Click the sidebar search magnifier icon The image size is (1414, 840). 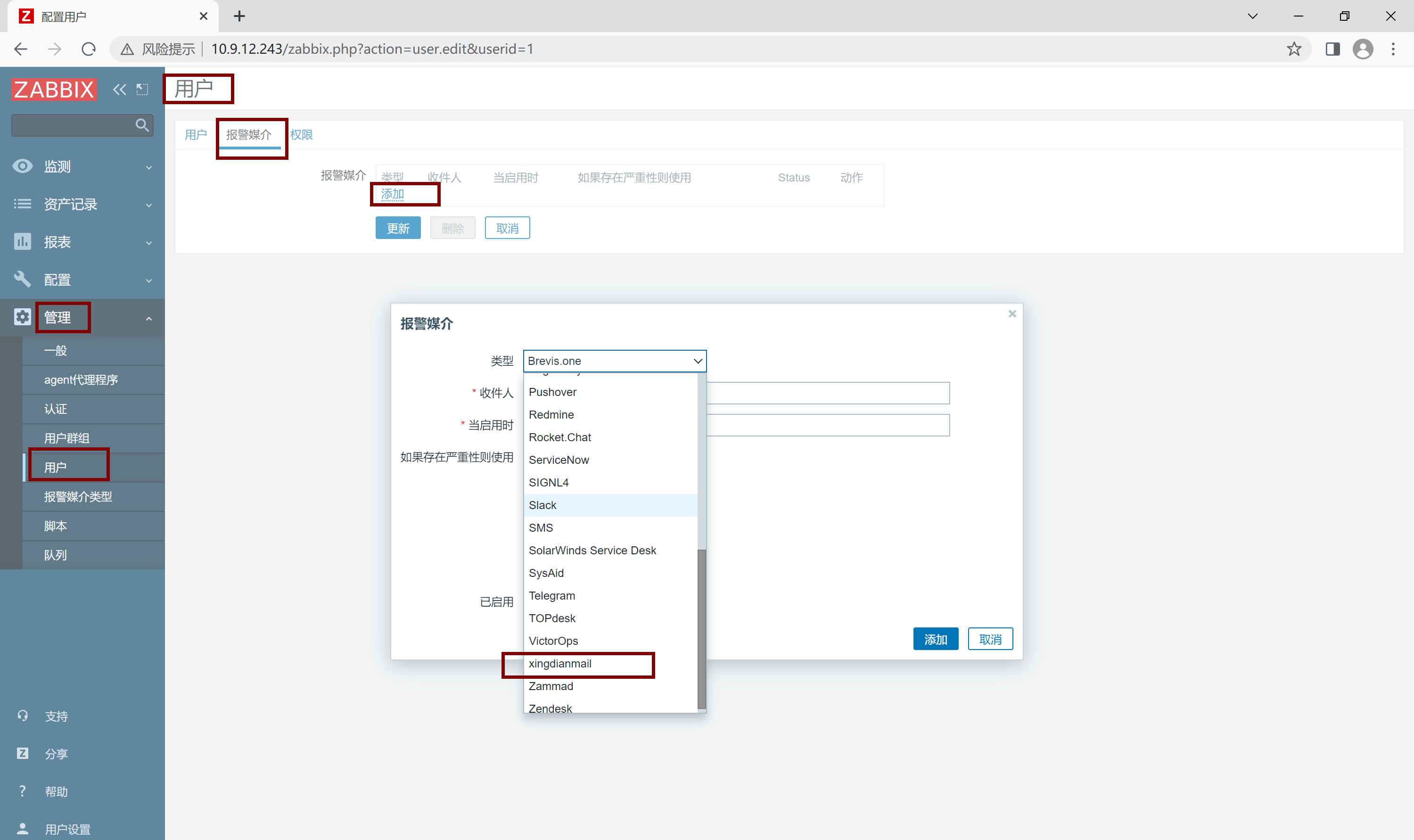point(142,125)
